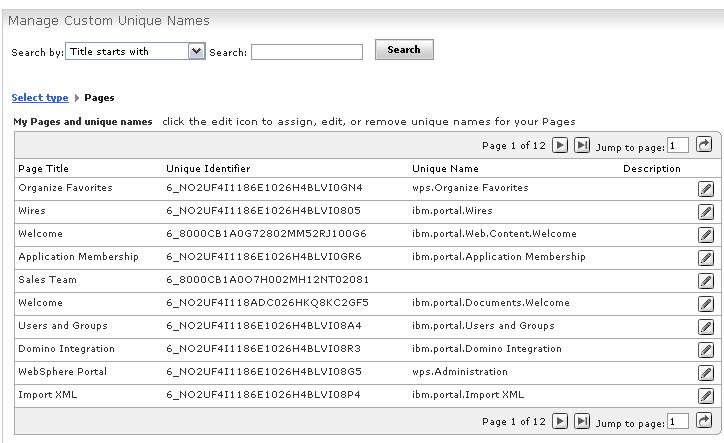Image resolution: width=724 pixels, height=443 pixels.
Task: Jump to last page from bottom pager
Action: pos(582,421)
